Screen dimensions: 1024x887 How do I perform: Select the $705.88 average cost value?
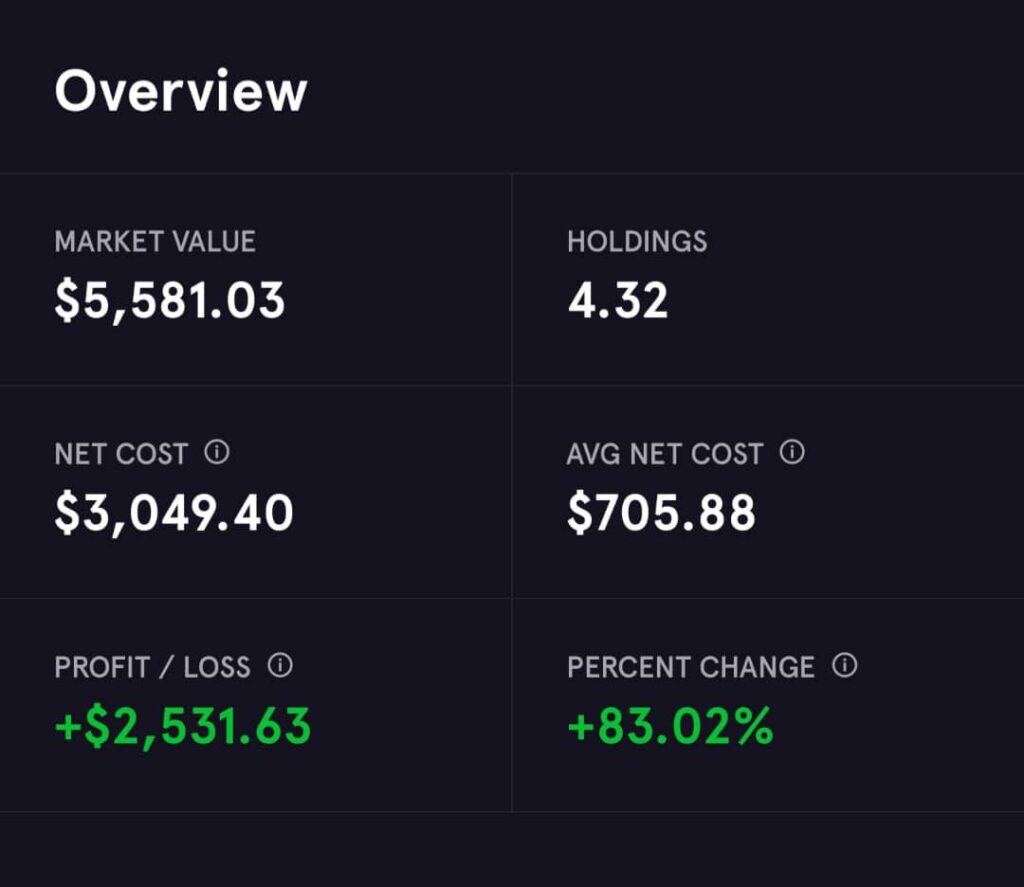661,513
